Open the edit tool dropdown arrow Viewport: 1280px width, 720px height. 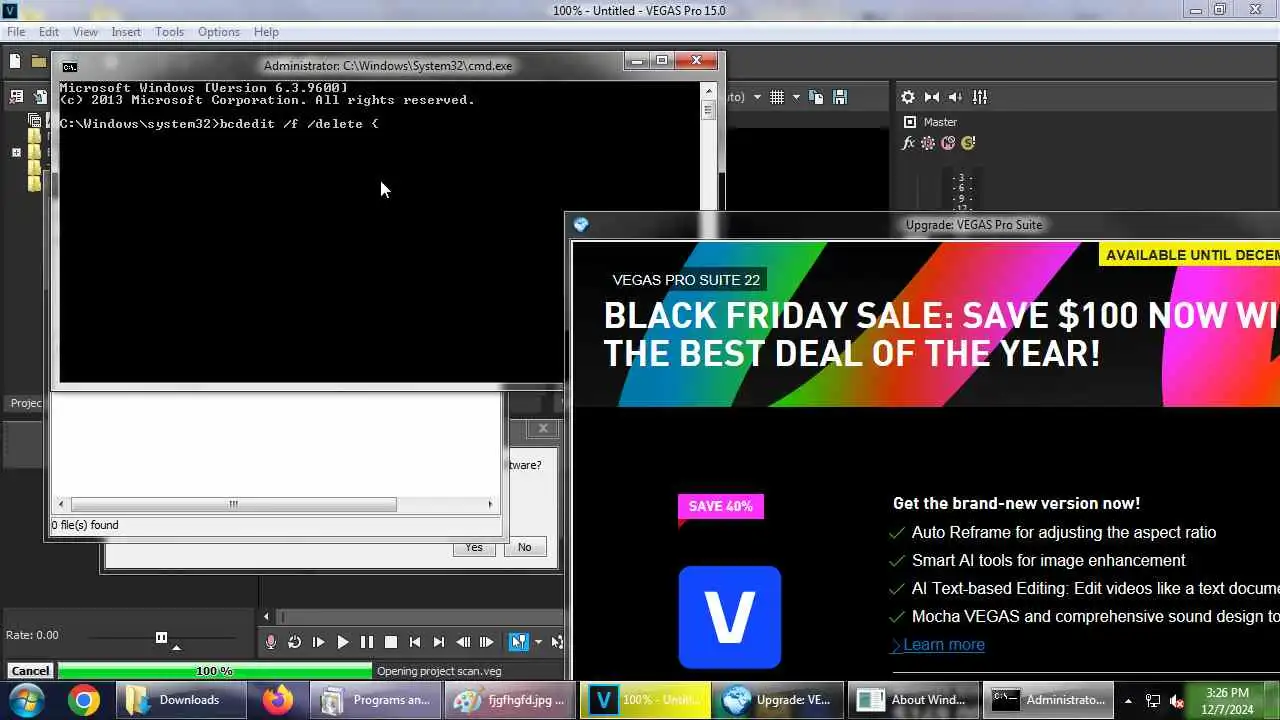pos(538,642)
